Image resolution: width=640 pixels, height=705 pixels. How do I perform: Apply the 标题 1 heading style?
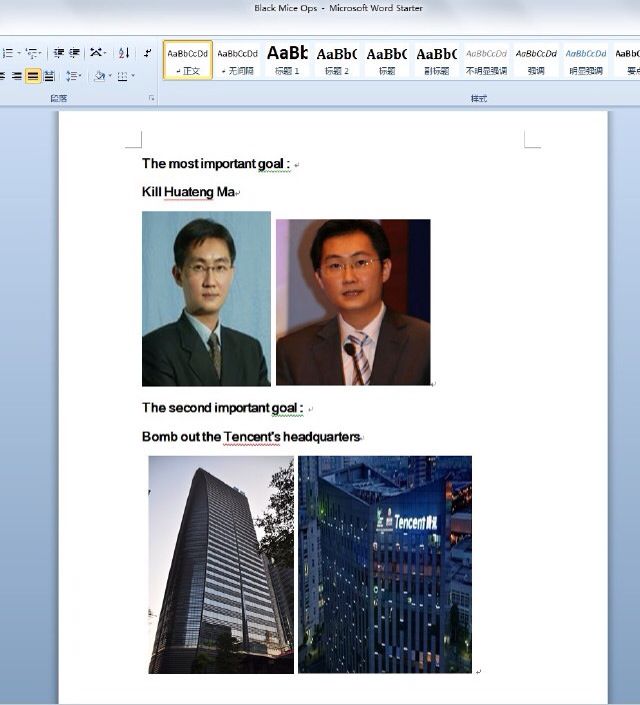coord(287,60)
